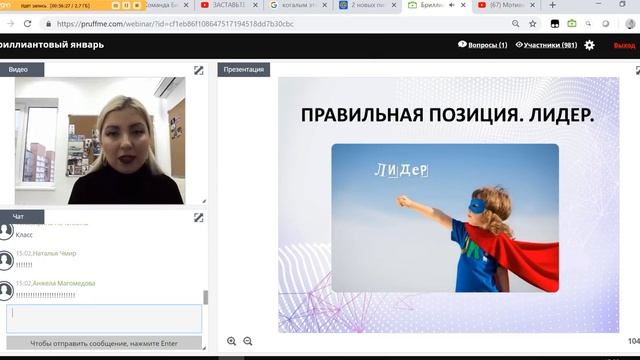Image resolution: width=640 pixels, height=360 pixels.
Task: Zoom in on the presentation slide
Action: coord(231,341)
